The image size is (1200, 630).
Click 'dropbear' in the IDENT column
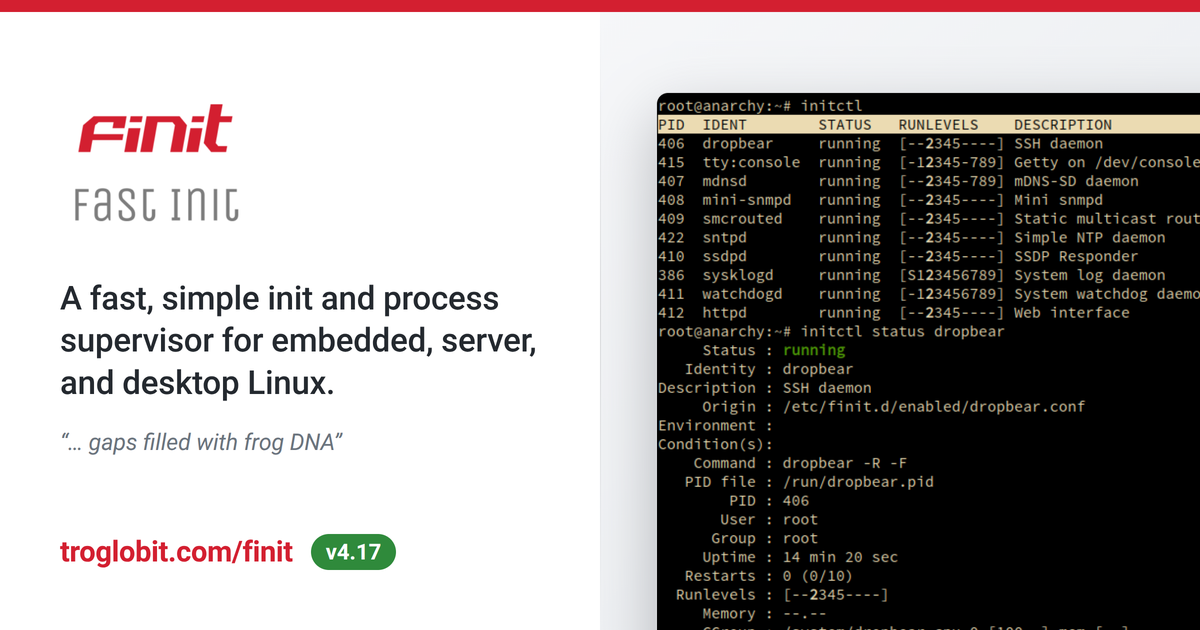coord(738,144)
